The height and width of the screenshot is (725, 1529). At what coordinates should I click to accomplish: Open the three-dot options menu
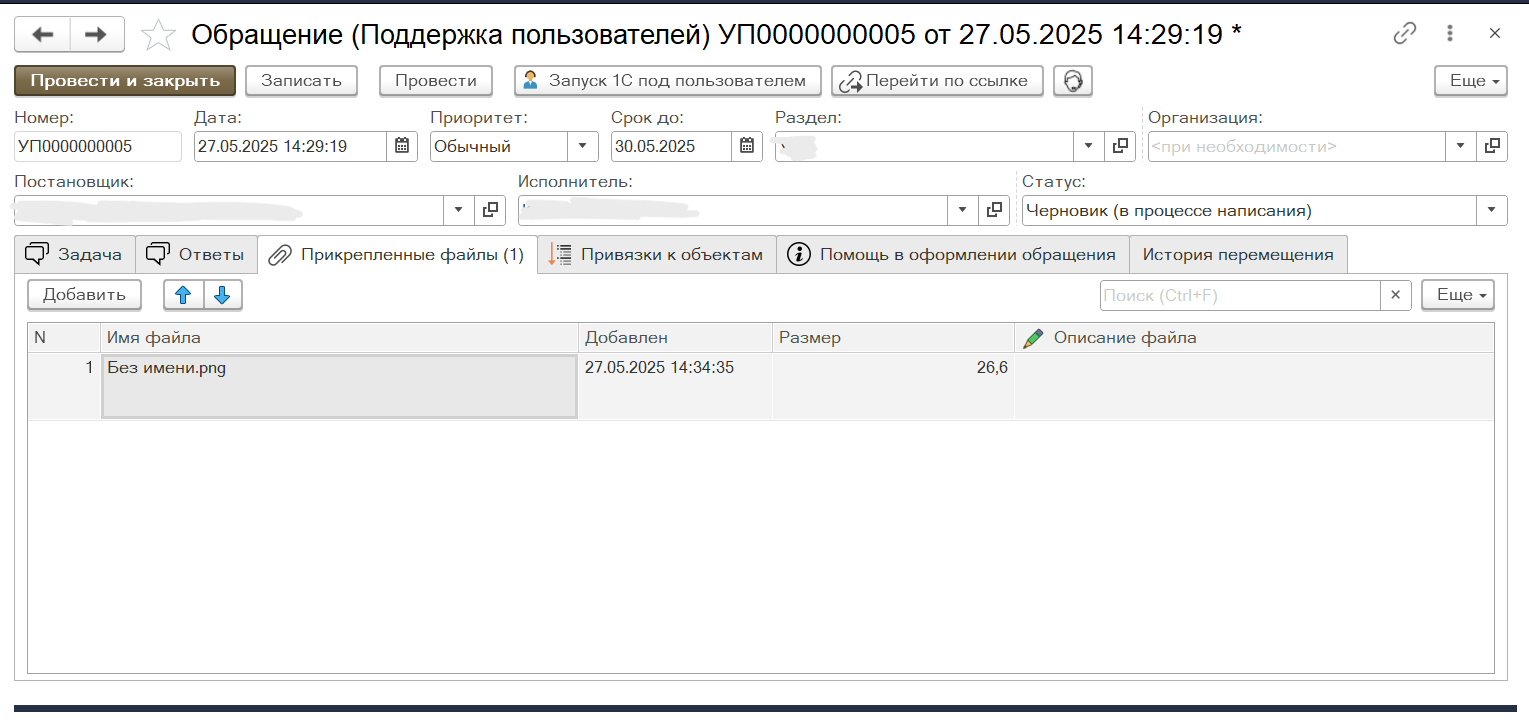1450,34
